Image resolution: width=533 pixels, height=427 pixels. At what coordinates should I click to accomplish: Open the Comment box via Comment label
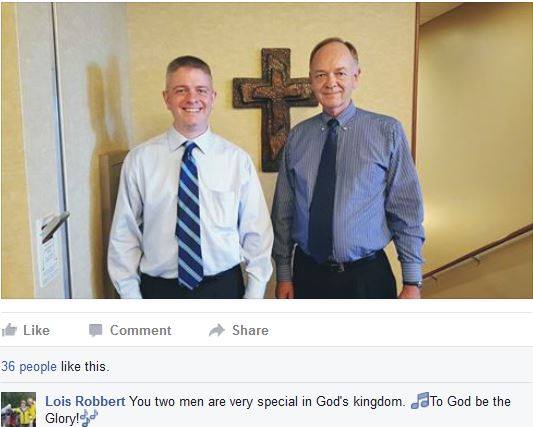tap(140, 330)
